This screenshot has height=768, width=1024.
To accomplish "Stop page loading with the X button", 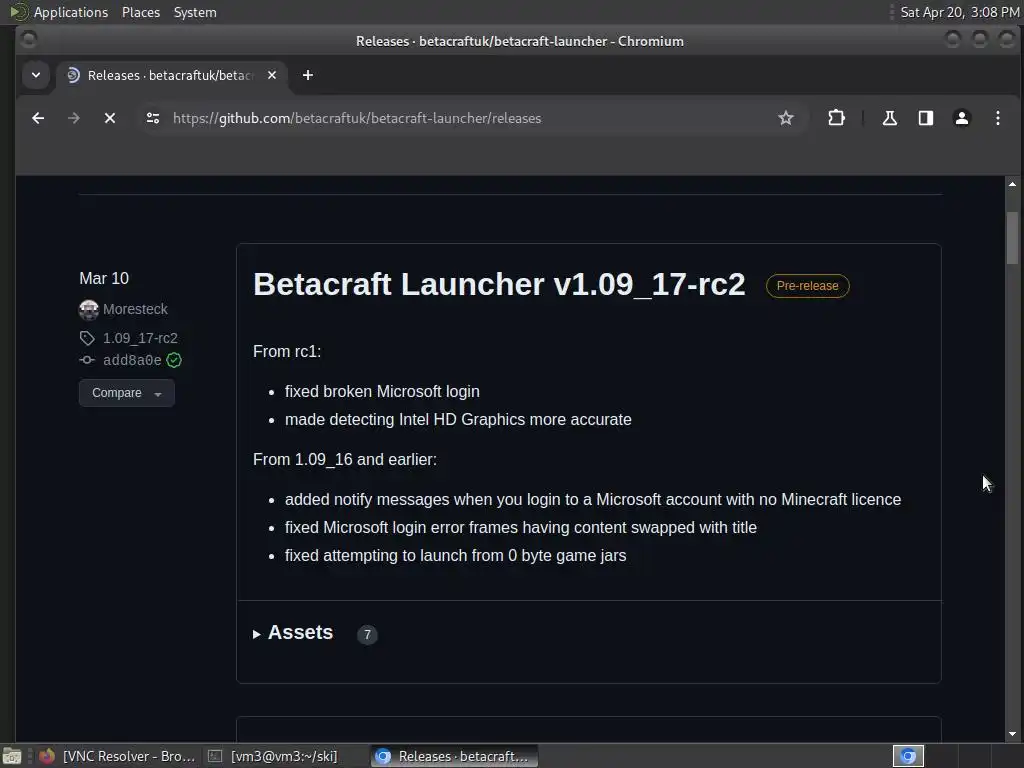I will [x=110, y=118].
